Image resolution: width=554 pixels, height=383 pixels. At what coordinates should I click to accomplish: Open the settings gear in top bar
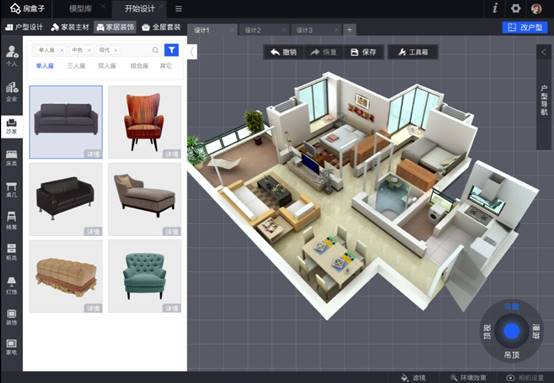[x=515, y=8]
